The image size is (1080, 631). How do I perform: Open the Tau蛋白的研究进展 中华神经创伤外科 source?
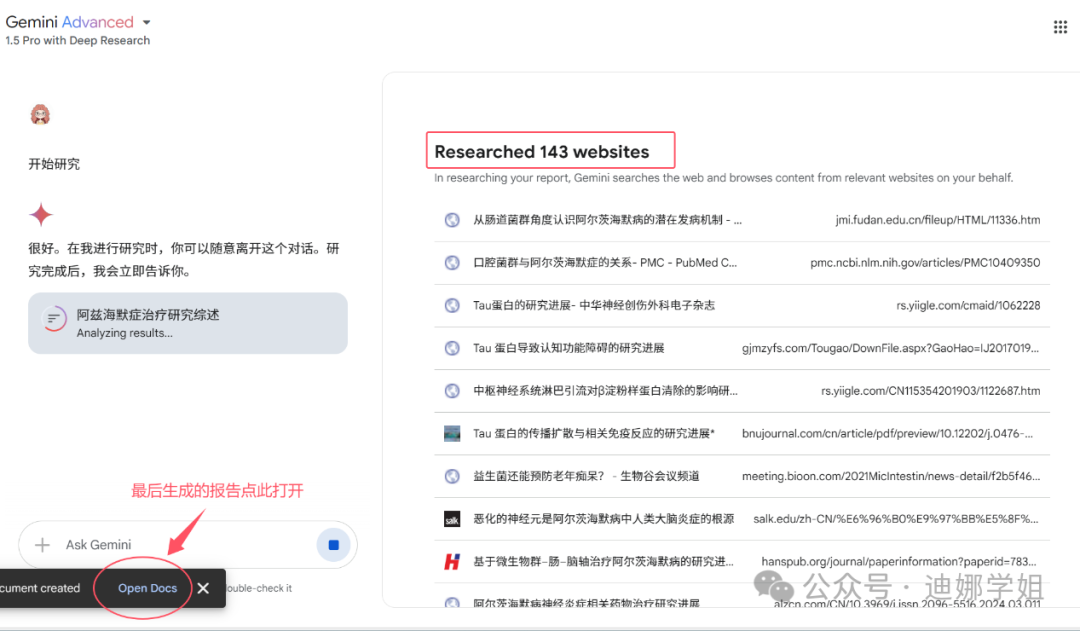742,306
